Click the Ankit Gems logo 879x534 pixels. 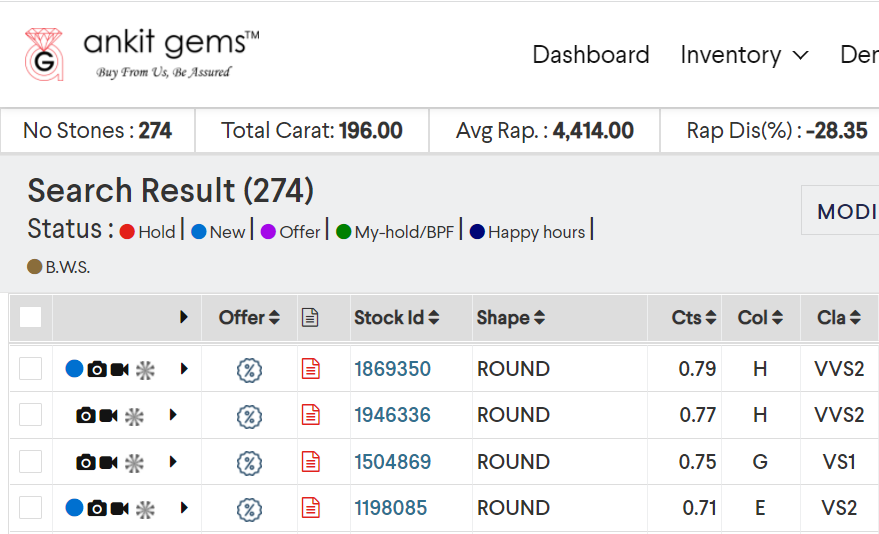[x=142, y=54]
